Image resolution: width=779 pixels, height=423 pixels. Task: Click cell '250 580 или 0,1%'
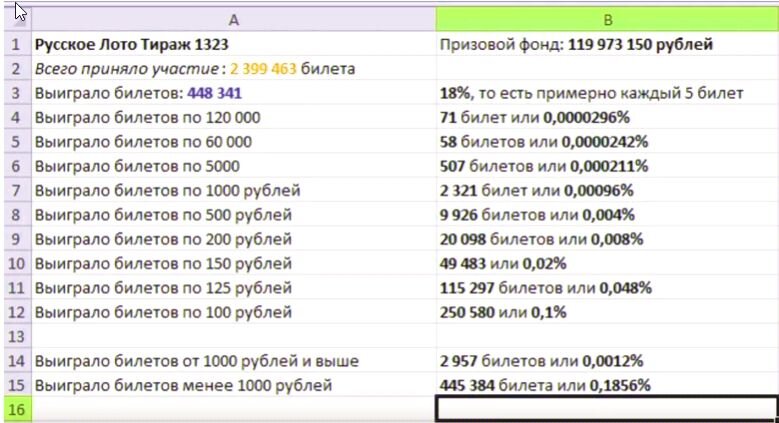(607, 312)
